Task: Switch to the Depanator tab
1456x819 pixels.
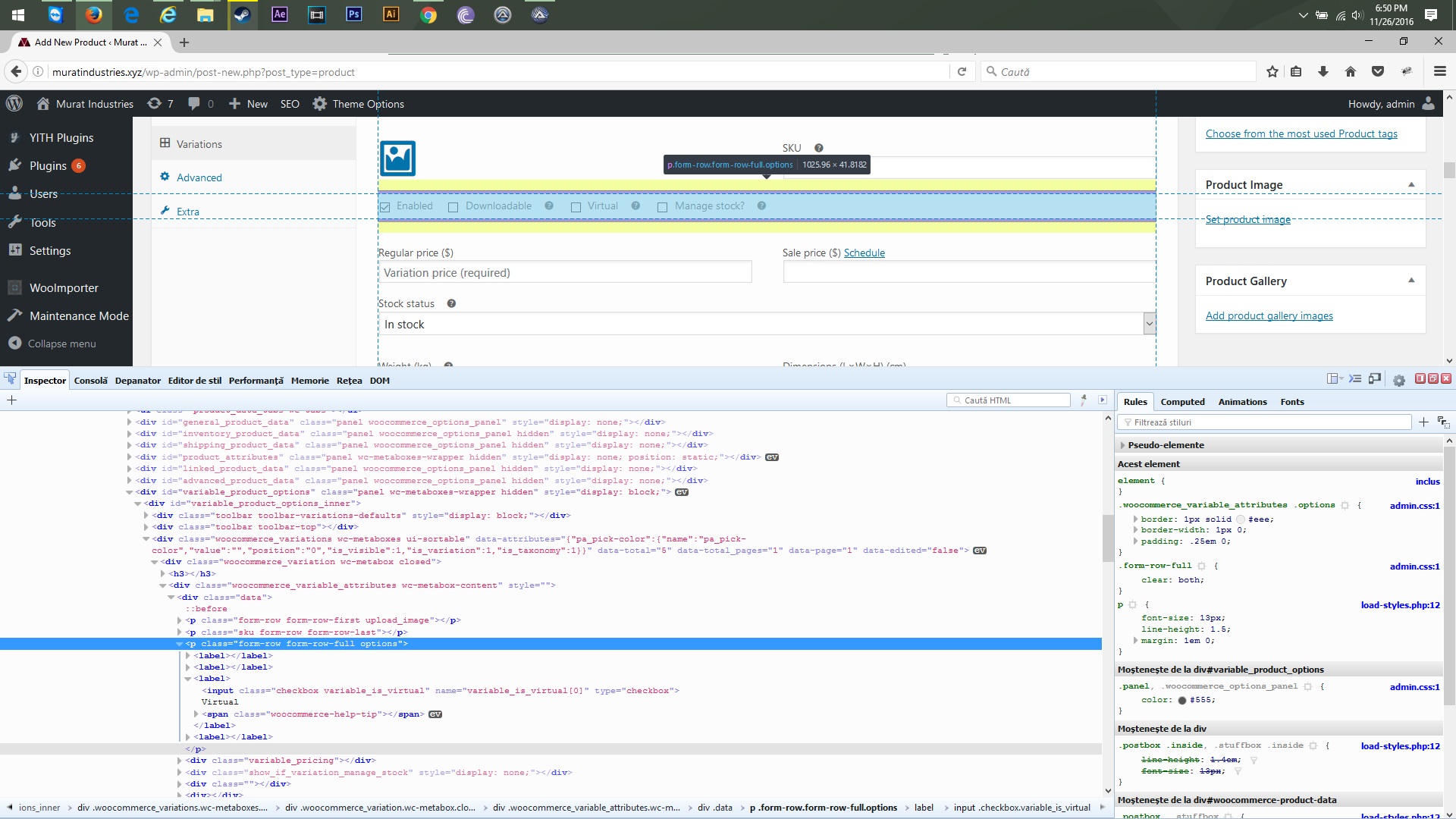Action: click(138, 381)
